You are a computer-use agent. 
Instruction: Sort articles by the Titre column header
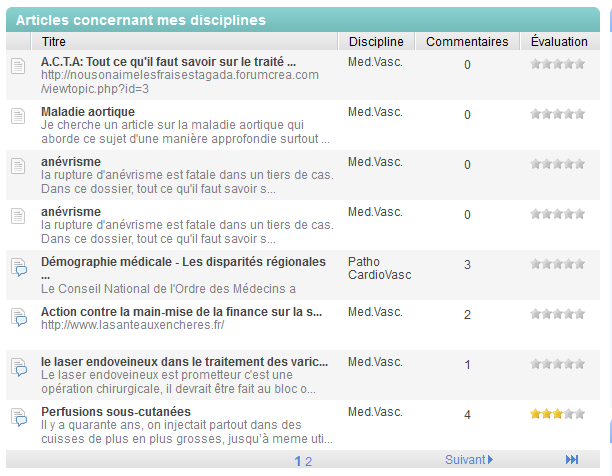[55, 42]
